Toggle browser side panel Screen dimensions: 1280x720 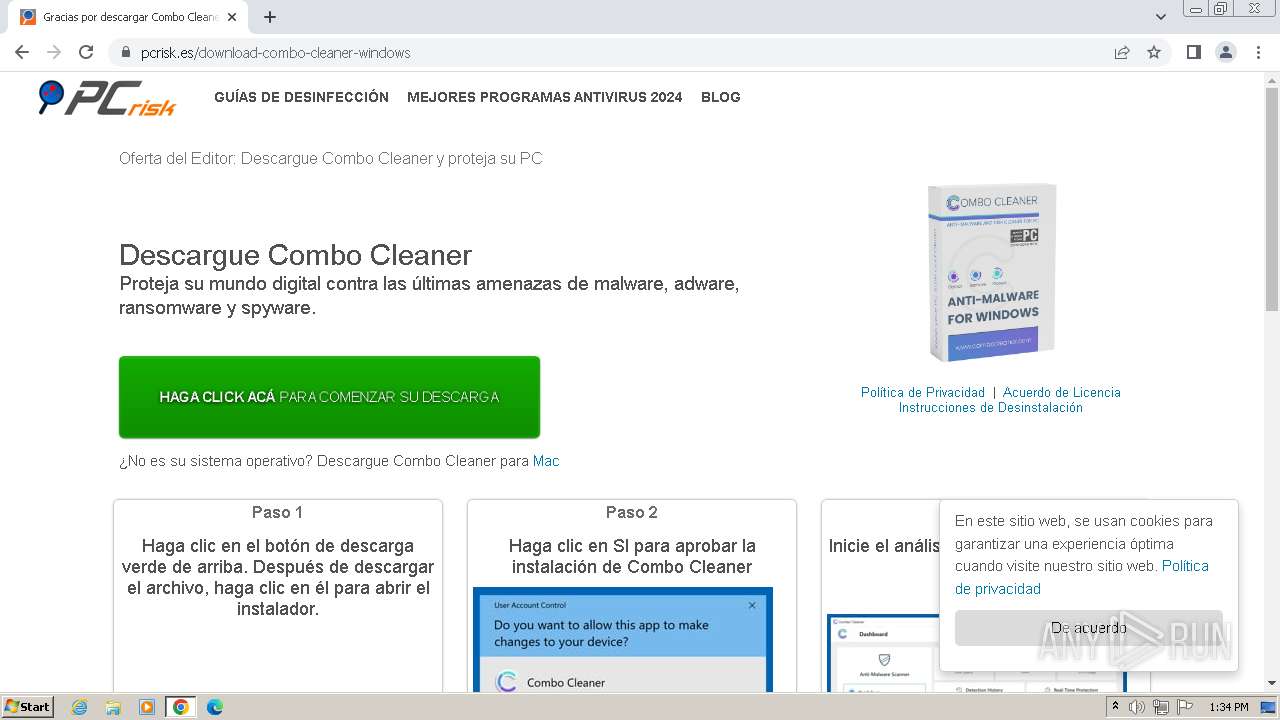click(1193, 52)
